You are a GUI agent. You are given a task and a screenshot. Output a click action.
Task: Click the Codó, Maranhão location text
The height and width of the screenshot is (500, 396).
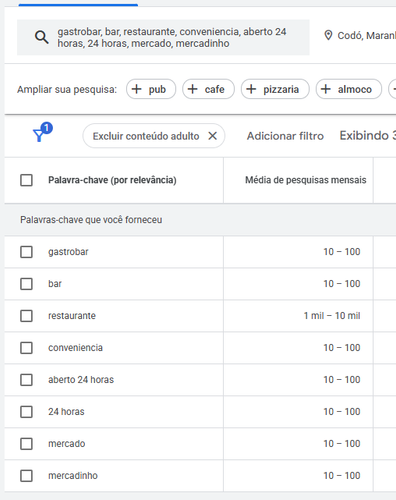[367, 35]
